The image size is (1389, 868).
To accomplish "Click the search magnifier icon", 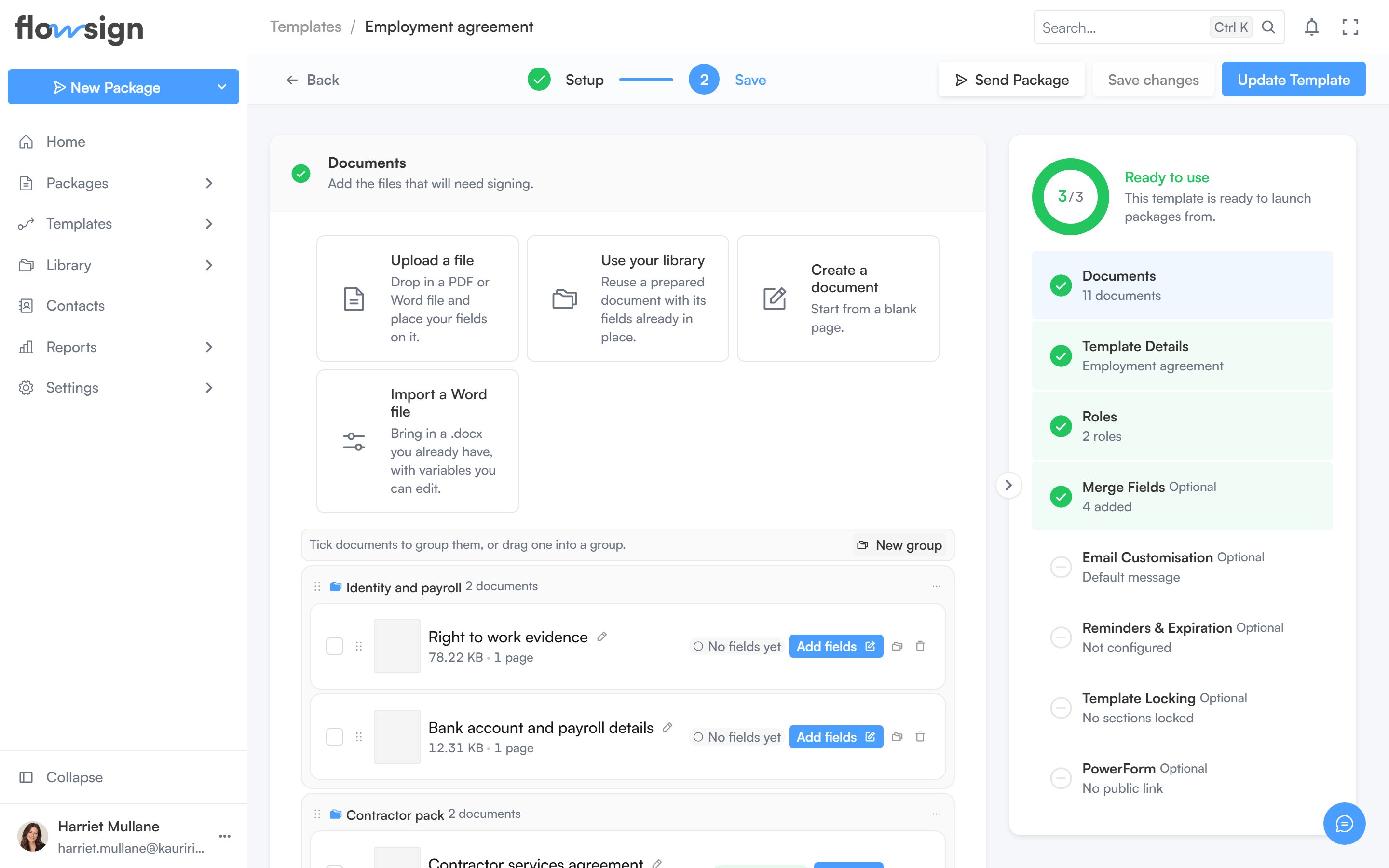I will (x=1268, y=27).
